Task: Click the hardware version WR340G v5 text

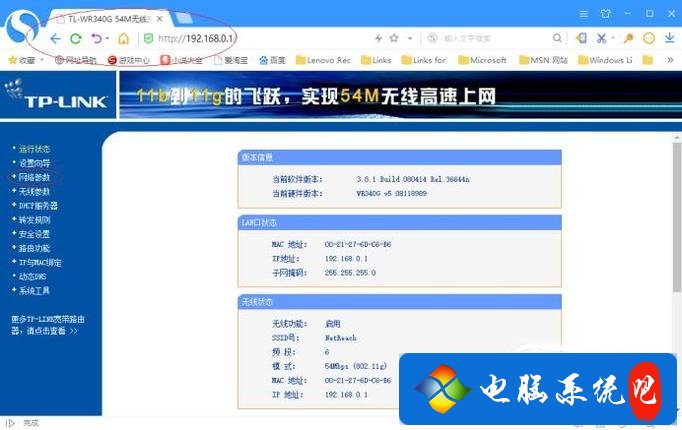Action: (391, 193)
